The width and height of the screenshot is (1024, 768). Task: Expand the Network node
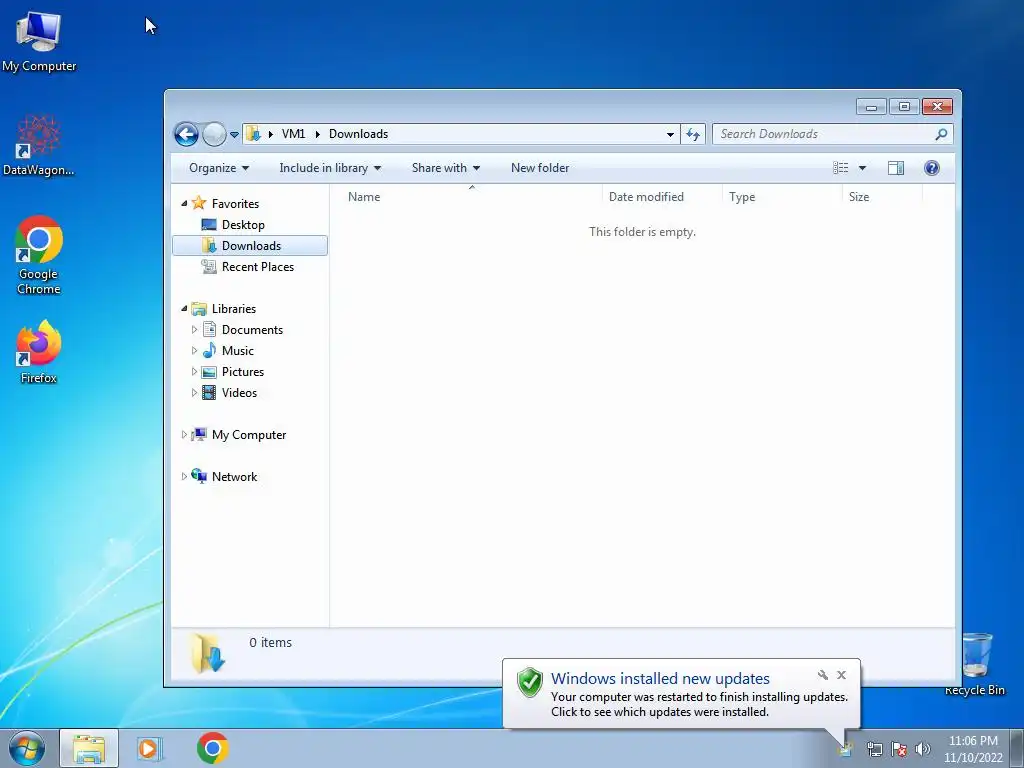tap(184, 477)
